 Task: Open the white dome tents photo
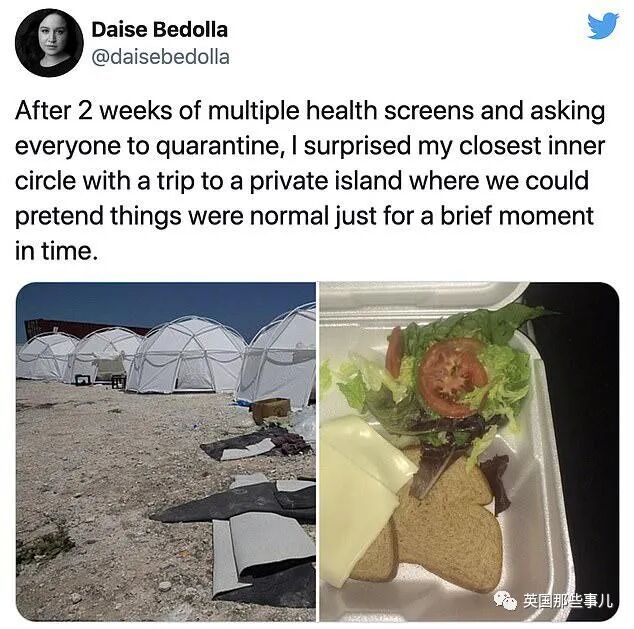[166, 452]
